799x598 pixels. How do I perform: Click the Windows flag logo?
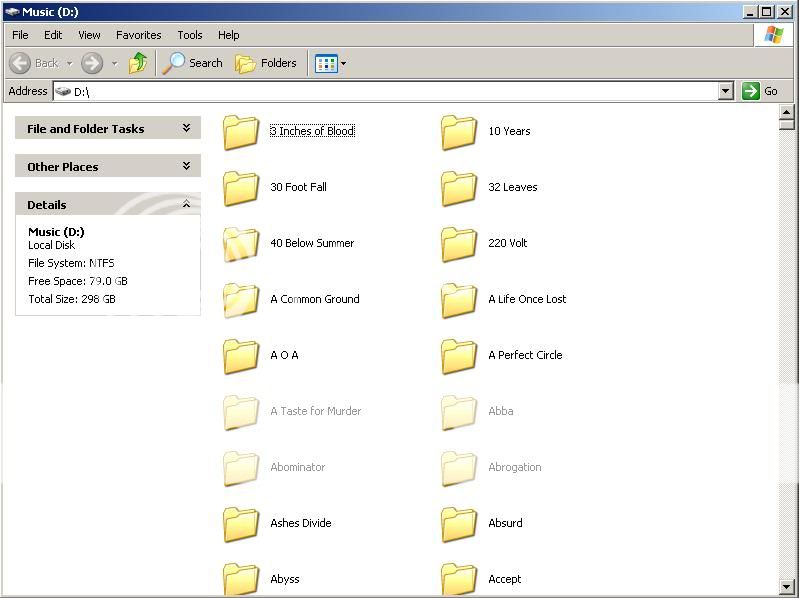pyautogui.click(x=774, y=35)
